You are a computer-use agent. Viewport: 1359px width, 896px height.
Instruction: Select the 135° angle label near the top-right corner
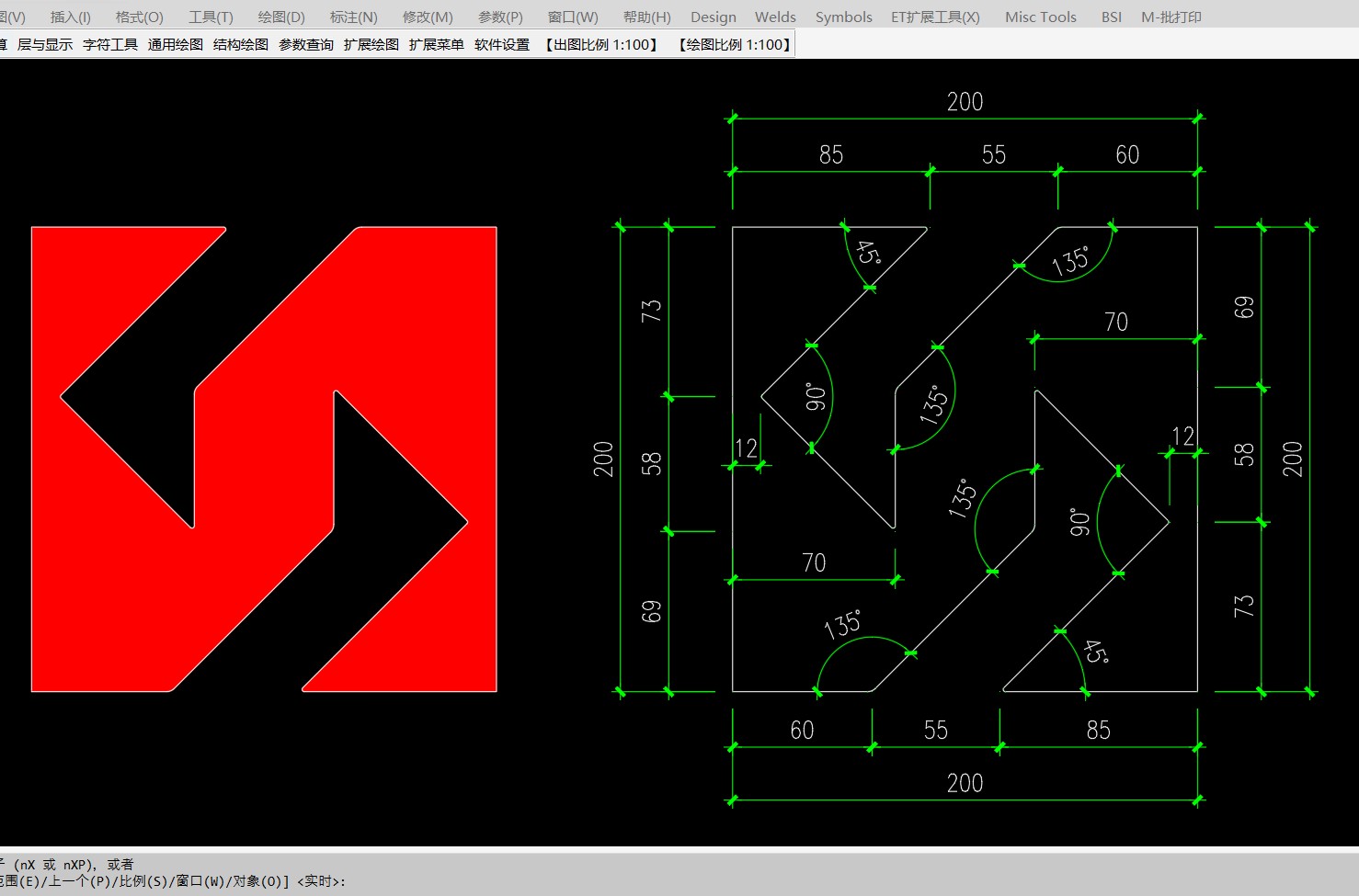1071,261
